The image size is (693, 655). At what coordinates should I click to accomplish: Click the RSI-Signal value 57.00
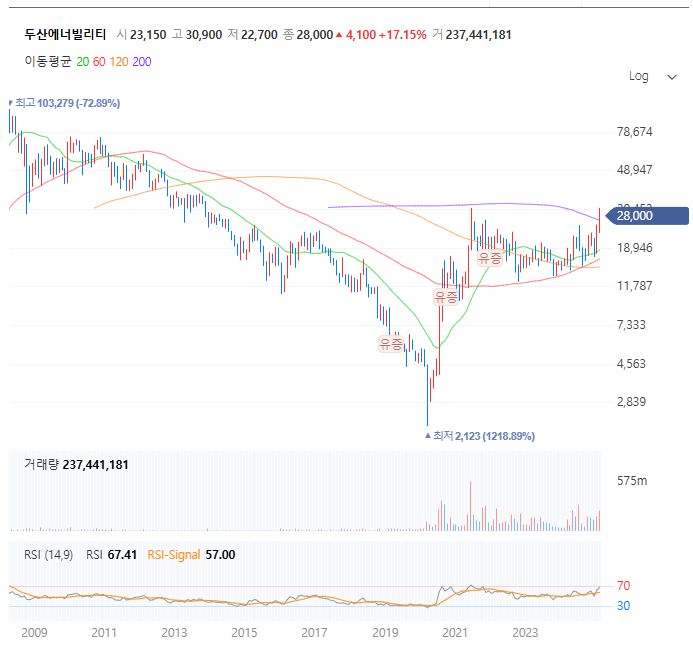coord(220,555)
